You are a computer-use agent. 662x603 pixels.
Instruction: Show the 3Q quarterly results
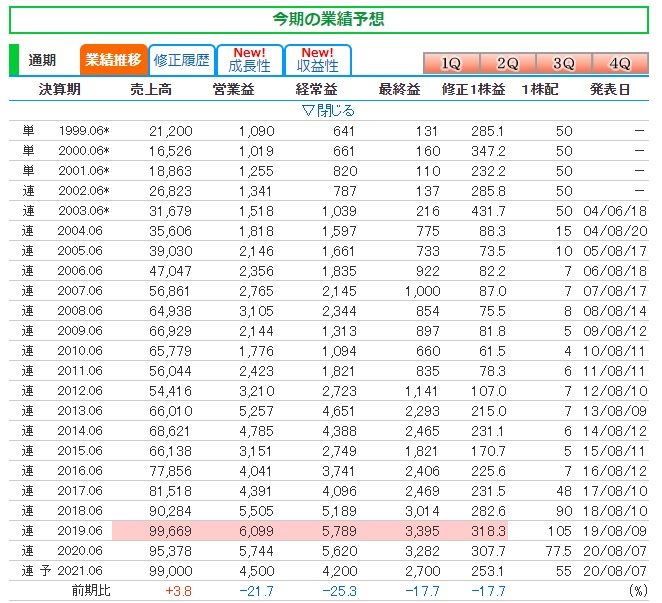point(564,63)
